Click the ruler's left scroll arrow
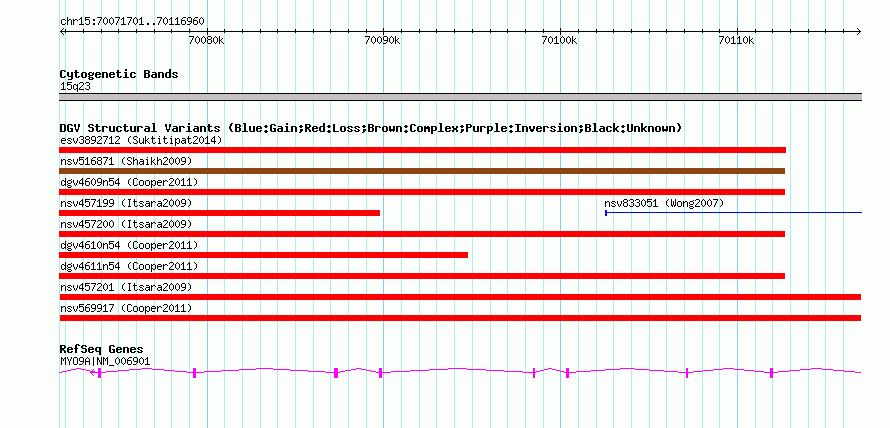 (x=63, y=31)
